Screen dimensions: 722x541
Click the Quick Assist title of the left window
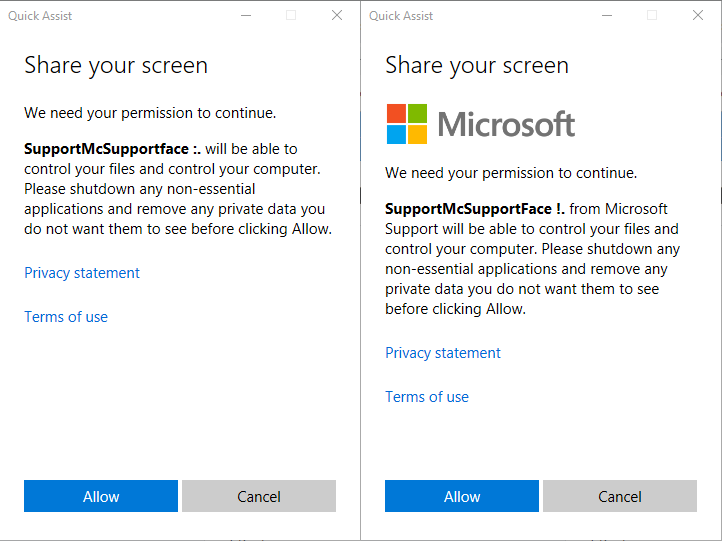(40, 16)
